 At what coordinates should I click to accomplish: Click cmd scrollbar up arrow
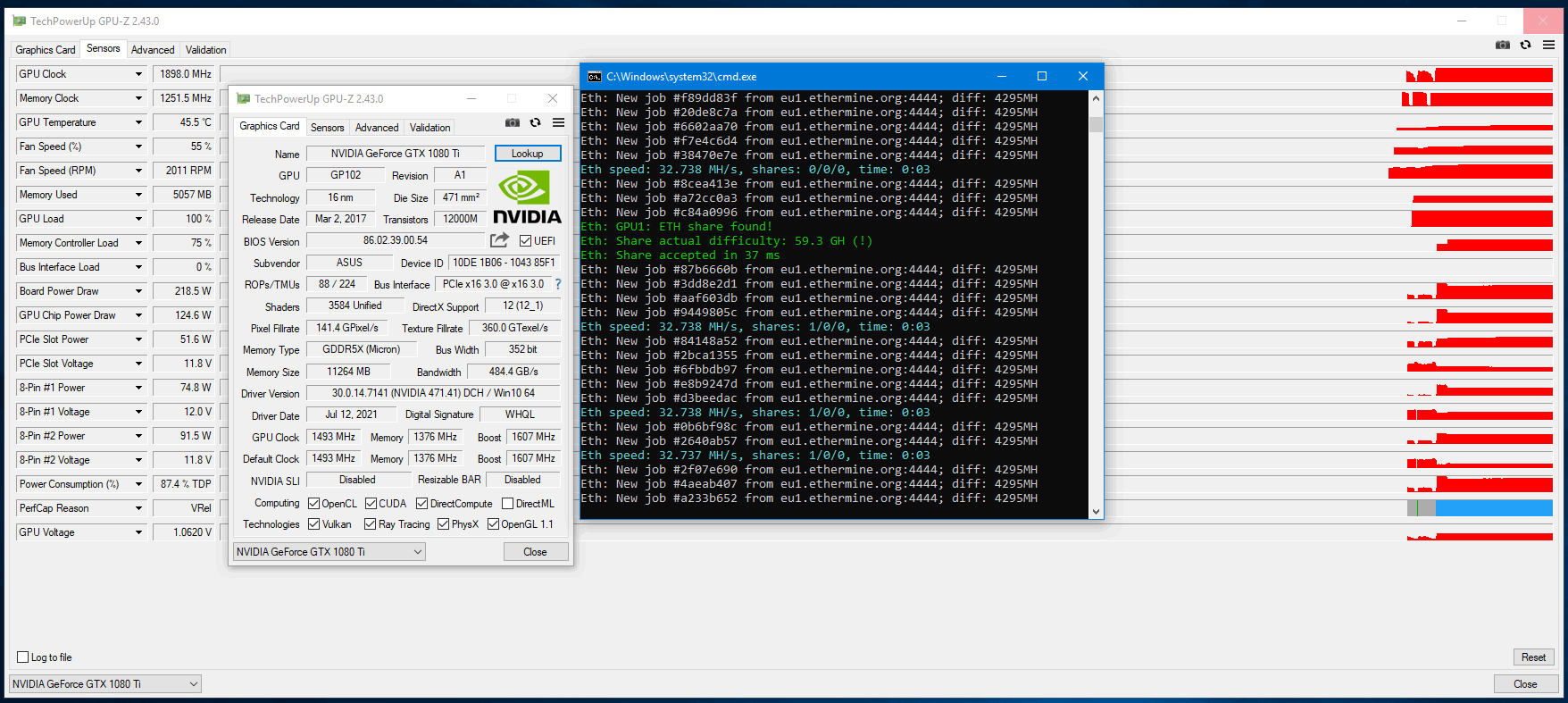tap(1097, 98)
